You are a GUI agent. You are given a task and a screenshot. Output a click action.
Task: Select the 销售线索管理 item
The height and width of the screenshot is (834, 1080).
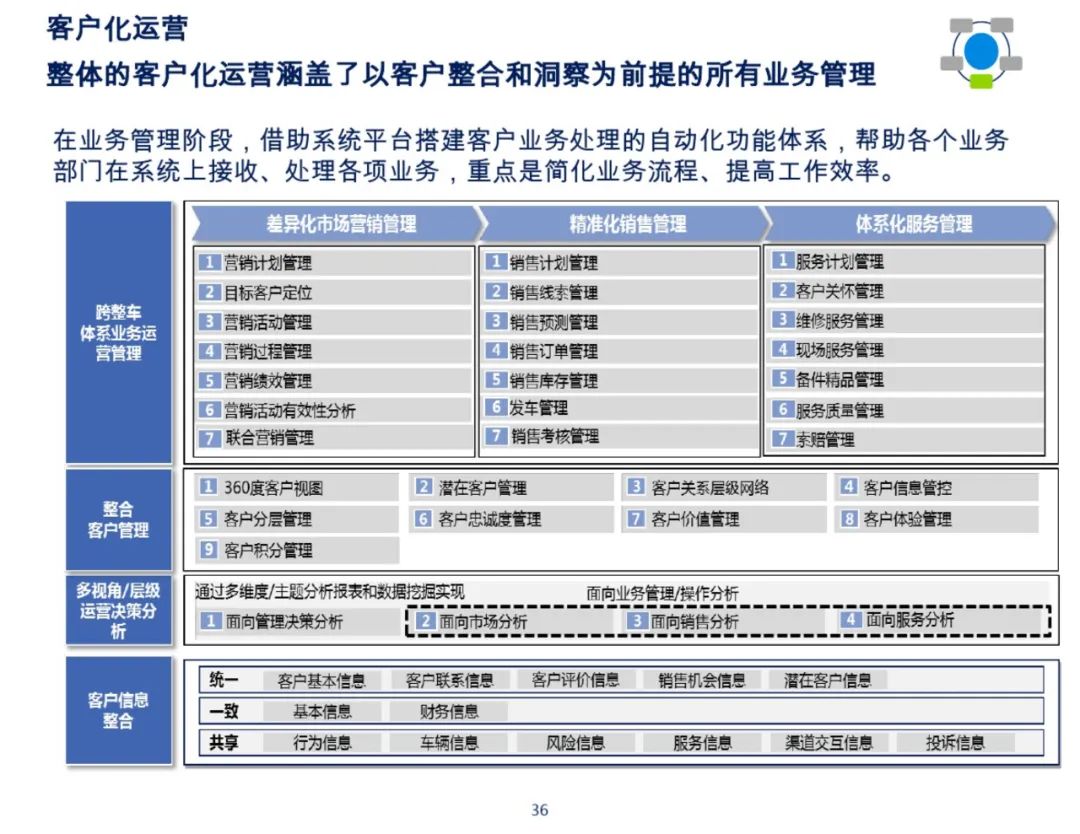coord(620,292)
